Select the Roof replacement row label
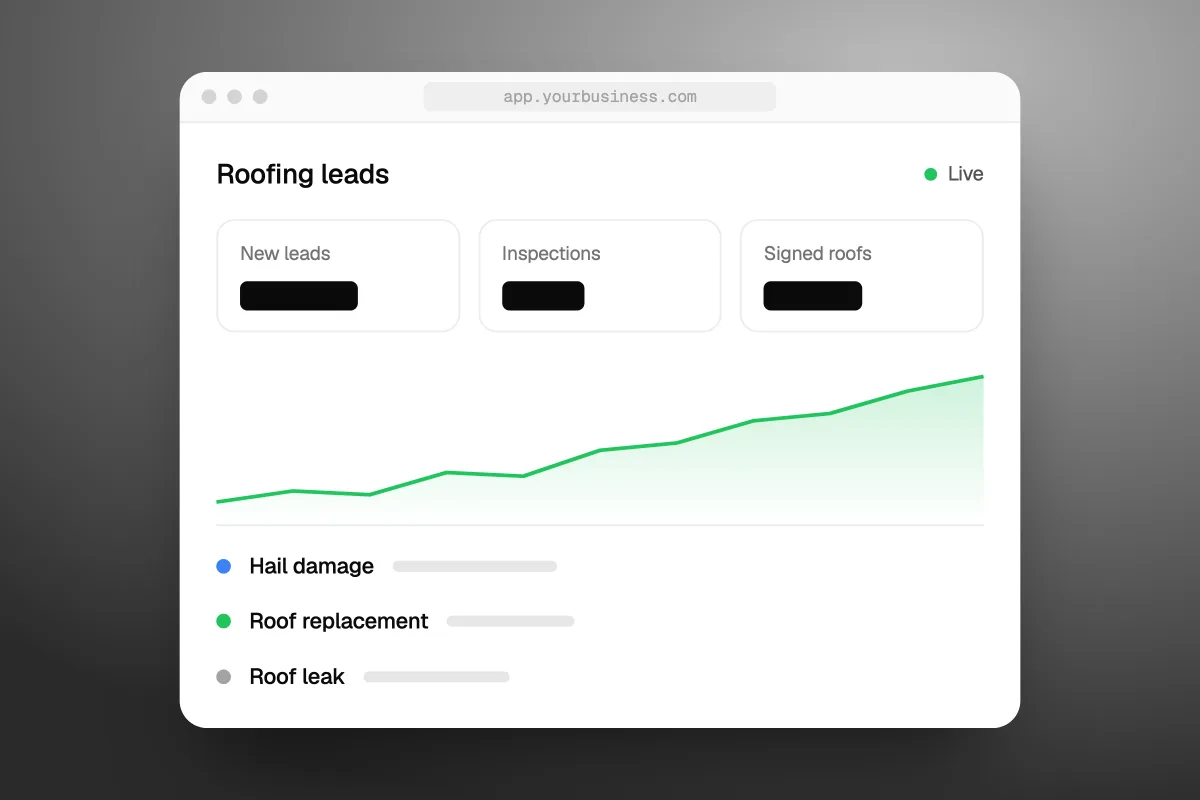This screenshot has width=1200, height=800. [339, 621]
